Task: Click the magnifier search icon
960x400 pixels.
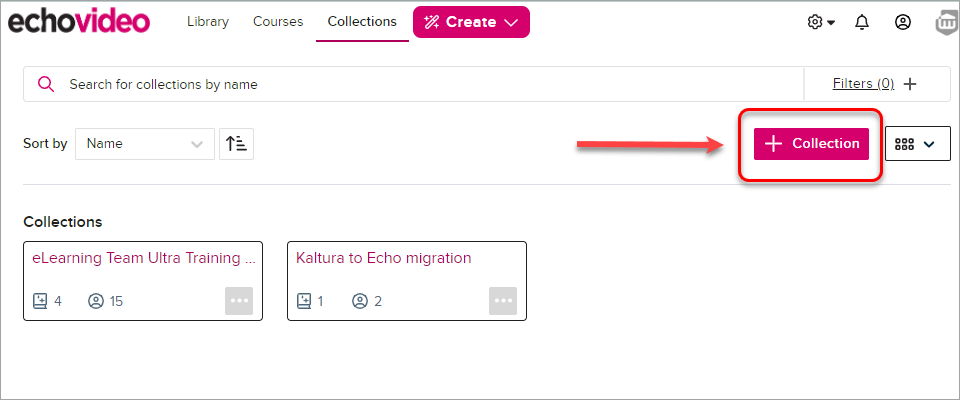Action: pos(46,84)
